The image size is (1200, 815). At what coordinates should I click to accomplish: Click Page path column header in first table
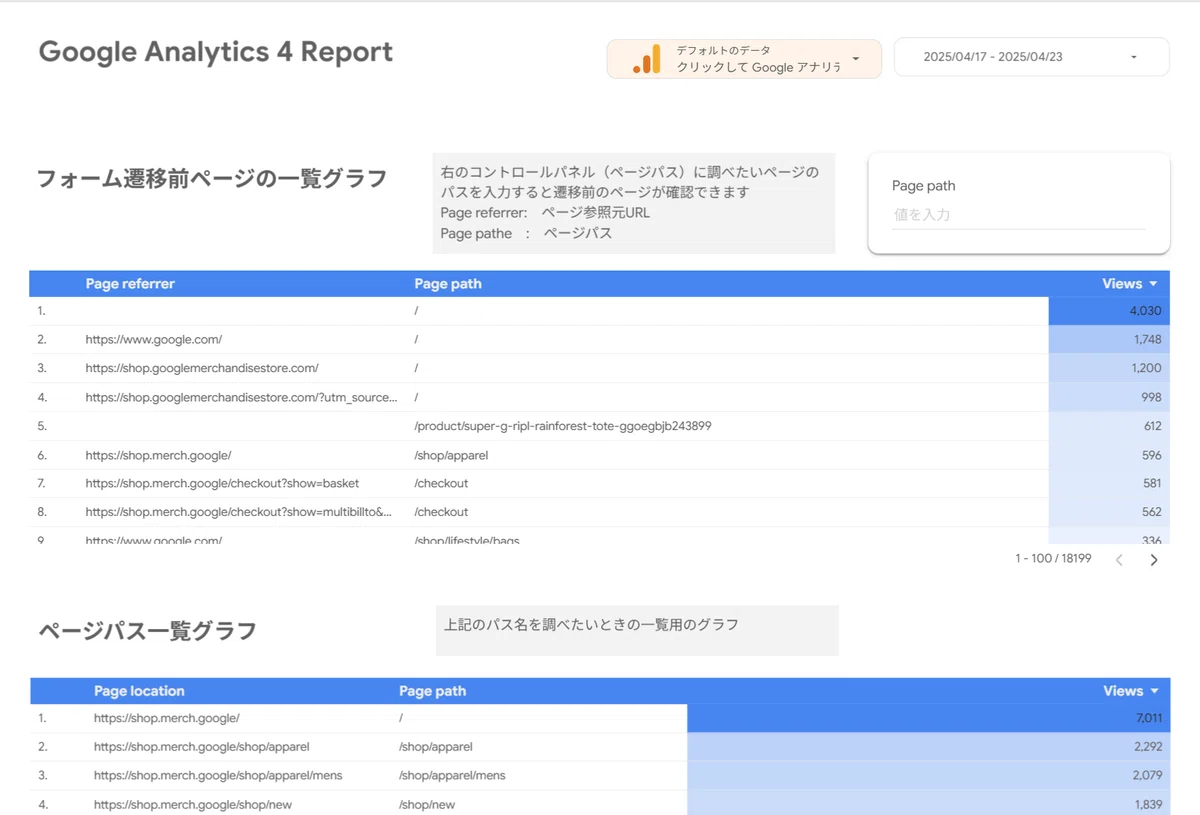[x=448, y=284]
